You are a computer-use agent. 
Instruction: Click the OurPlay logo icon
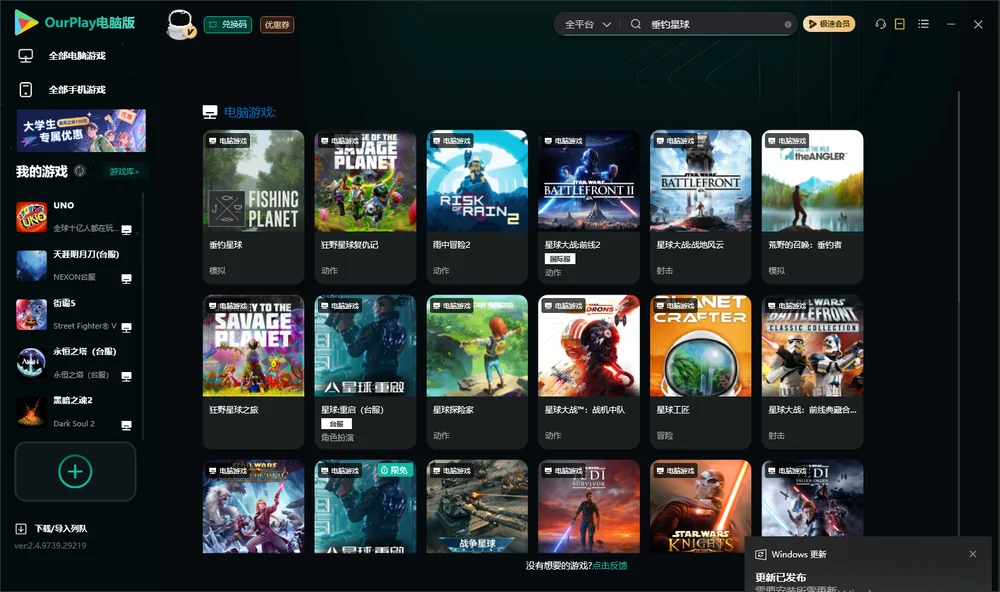(26, 23)
